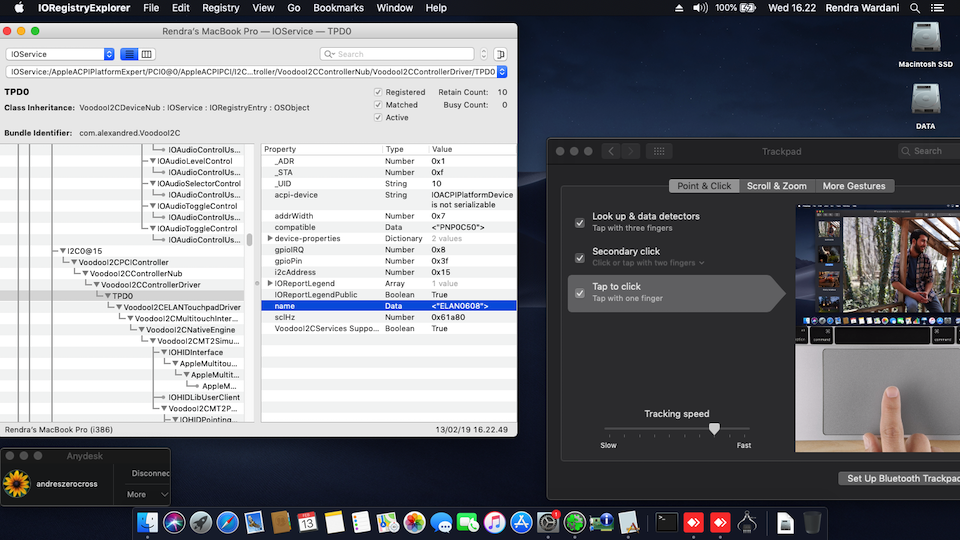Open the Registry menu
960x540 pixels.
pos(220,8)
